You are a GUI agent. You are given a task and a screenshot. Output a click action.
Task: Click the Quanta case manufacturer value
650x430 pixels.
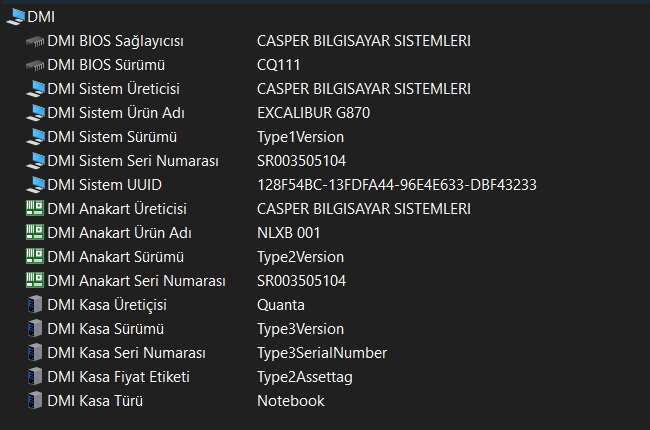(281, 305)
